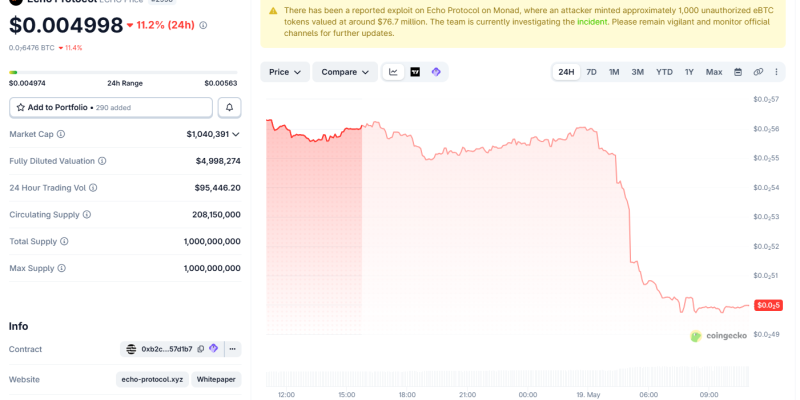Open the echo-protocol.xyz website link

point(153,380)
